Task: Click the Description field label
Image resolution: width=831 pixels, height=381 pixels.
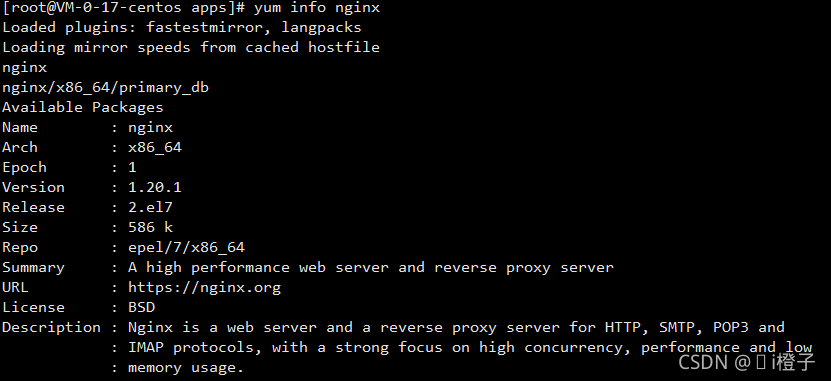Action: click(51, 328)
